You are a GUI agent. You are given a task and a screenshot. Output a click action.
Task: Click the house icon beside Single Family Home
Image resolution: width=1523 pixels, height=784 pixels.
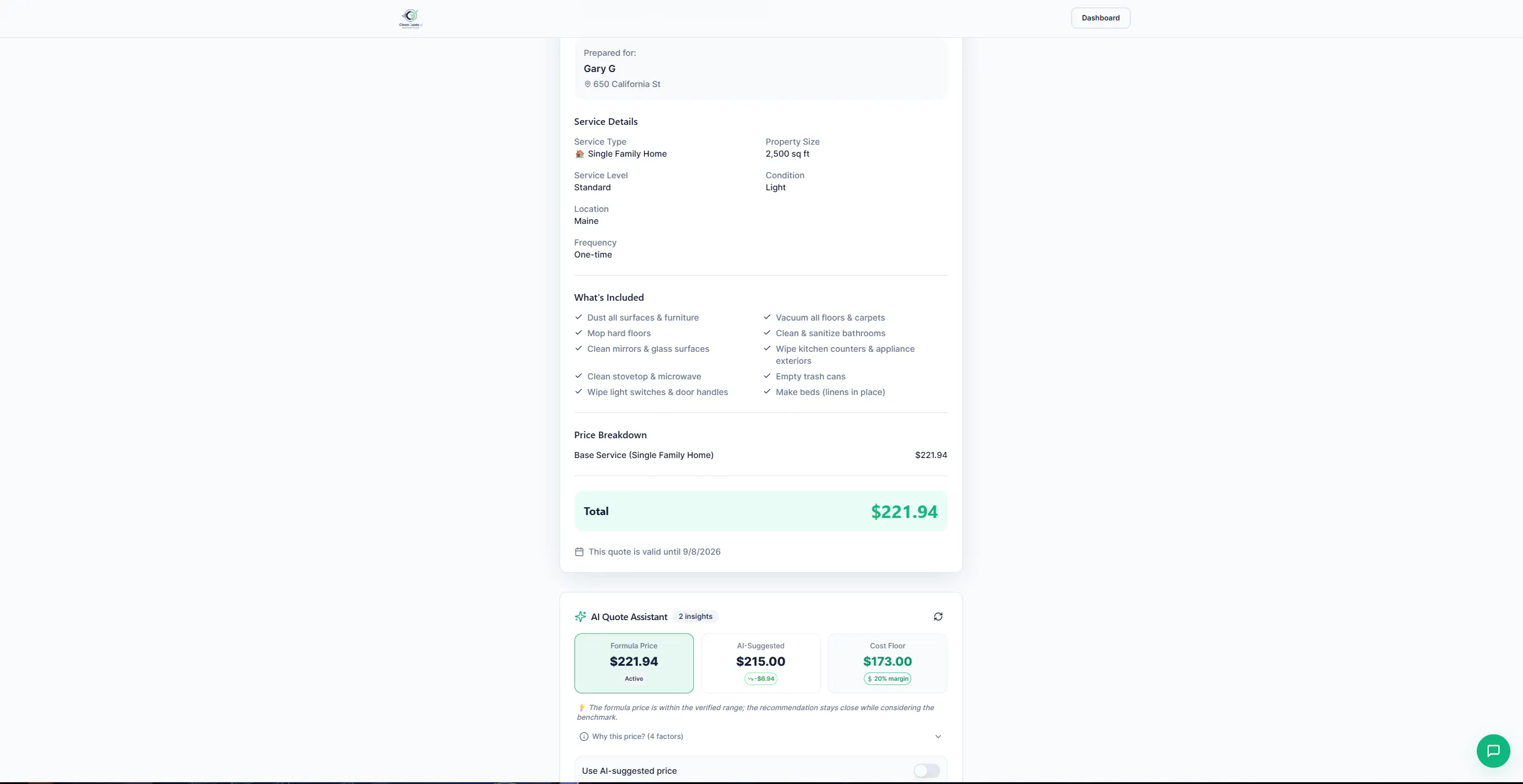tap(579, 154)
